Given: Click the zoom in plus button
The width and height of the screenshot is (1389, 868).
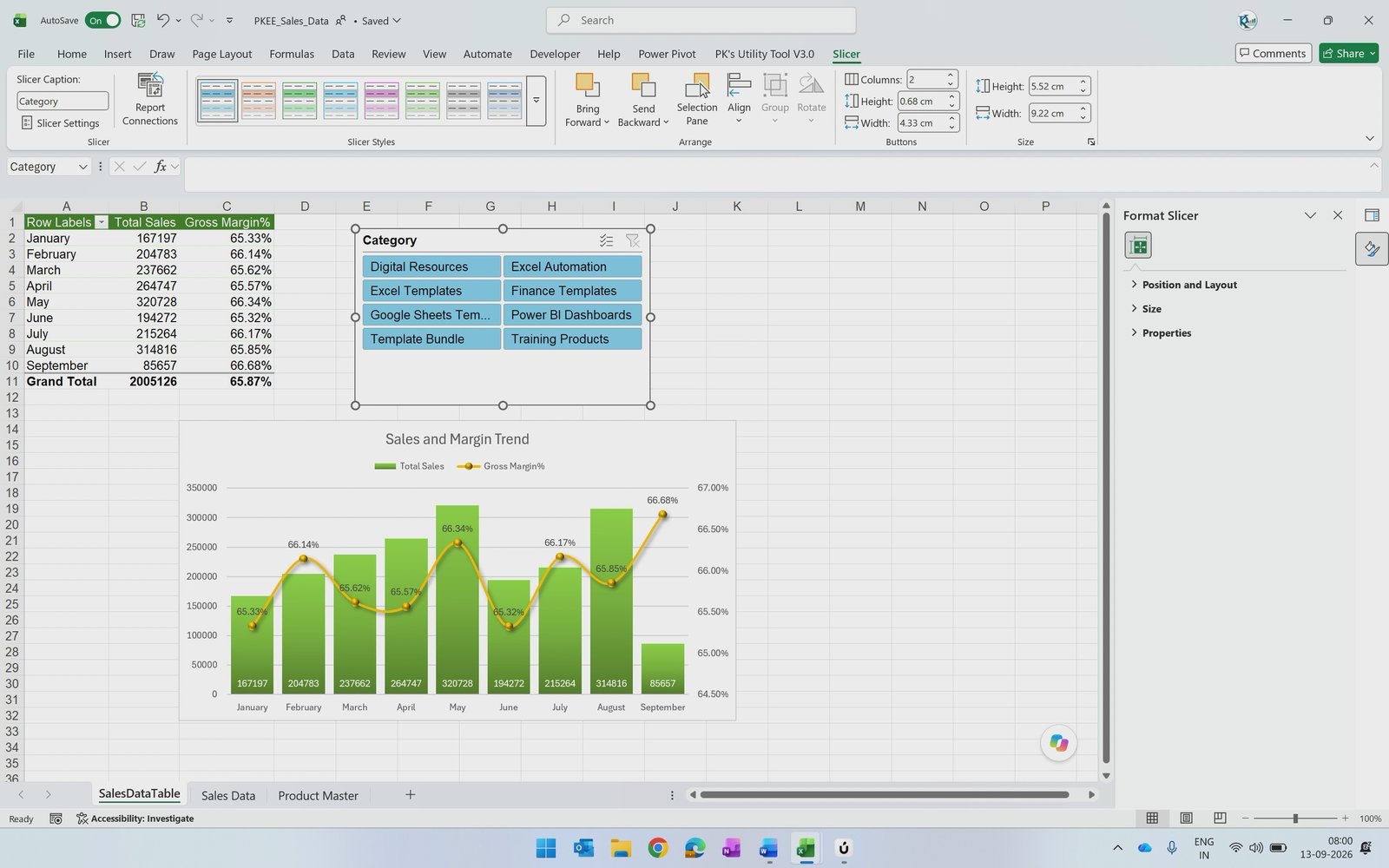Looking at the screenshot, I should (1345, 819).
